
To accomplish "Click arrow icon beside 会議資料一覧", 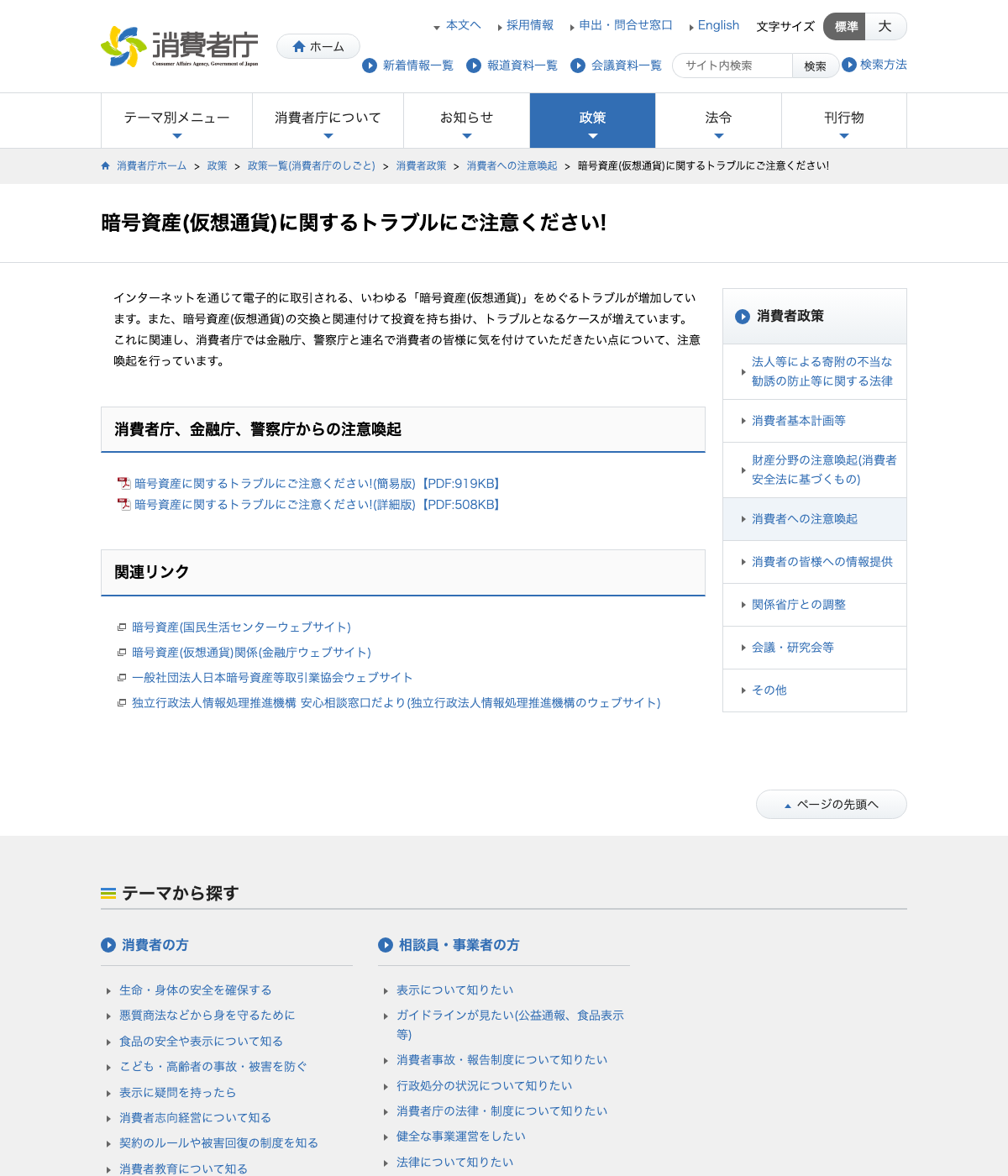I will (578, 66).
